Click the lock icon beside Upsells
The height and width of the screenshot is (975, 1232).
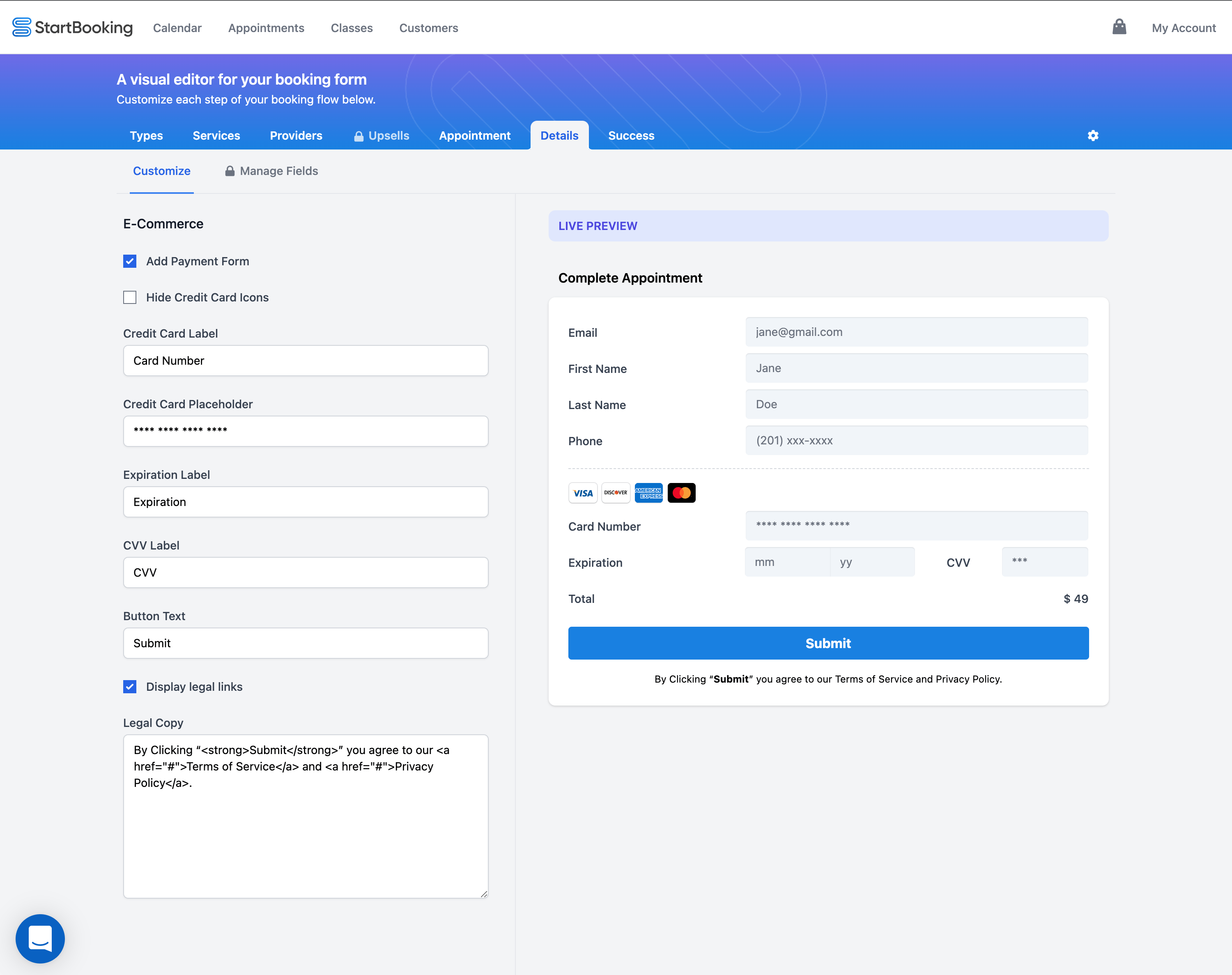pos(359,136)
